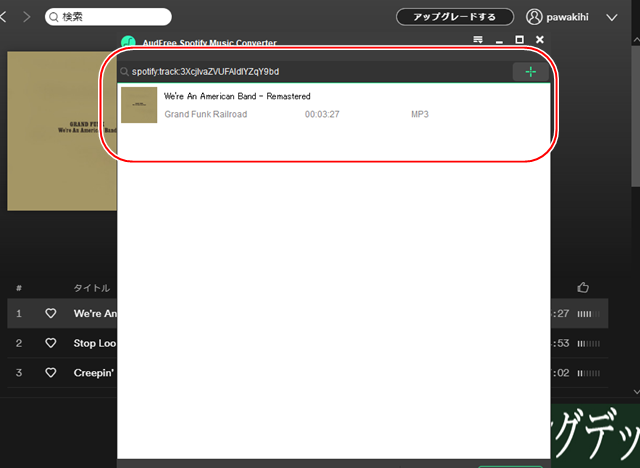
Task: Expand the pawakihi account dropdown arrow
Action: point(612,18)
